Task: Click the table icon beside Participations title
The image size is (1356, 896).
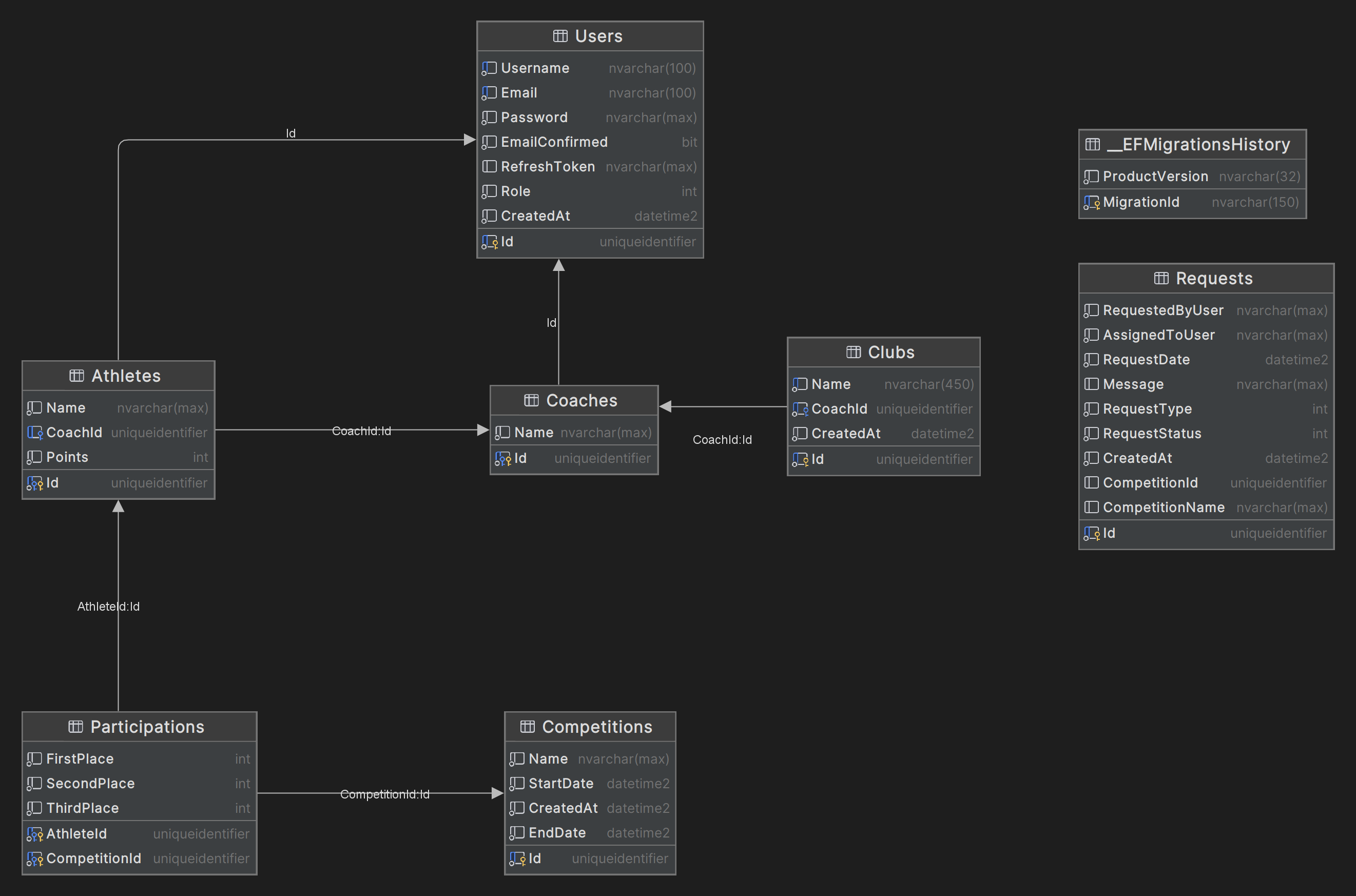Action: coord(75,726)
